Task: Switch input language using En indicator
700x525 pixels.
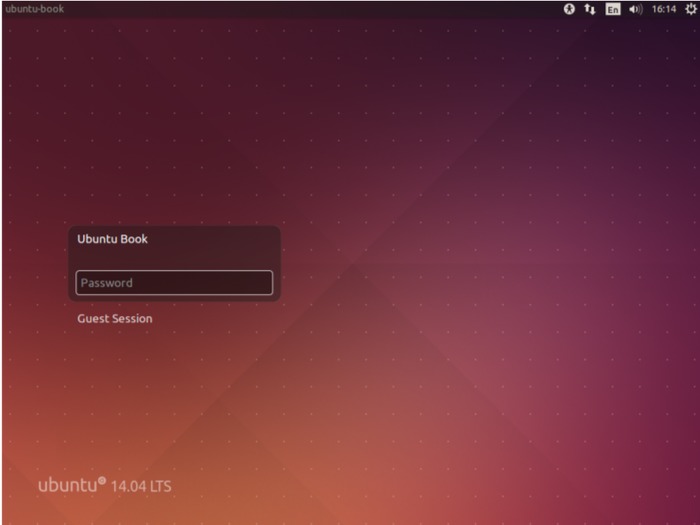Action: tap(613, 9)
